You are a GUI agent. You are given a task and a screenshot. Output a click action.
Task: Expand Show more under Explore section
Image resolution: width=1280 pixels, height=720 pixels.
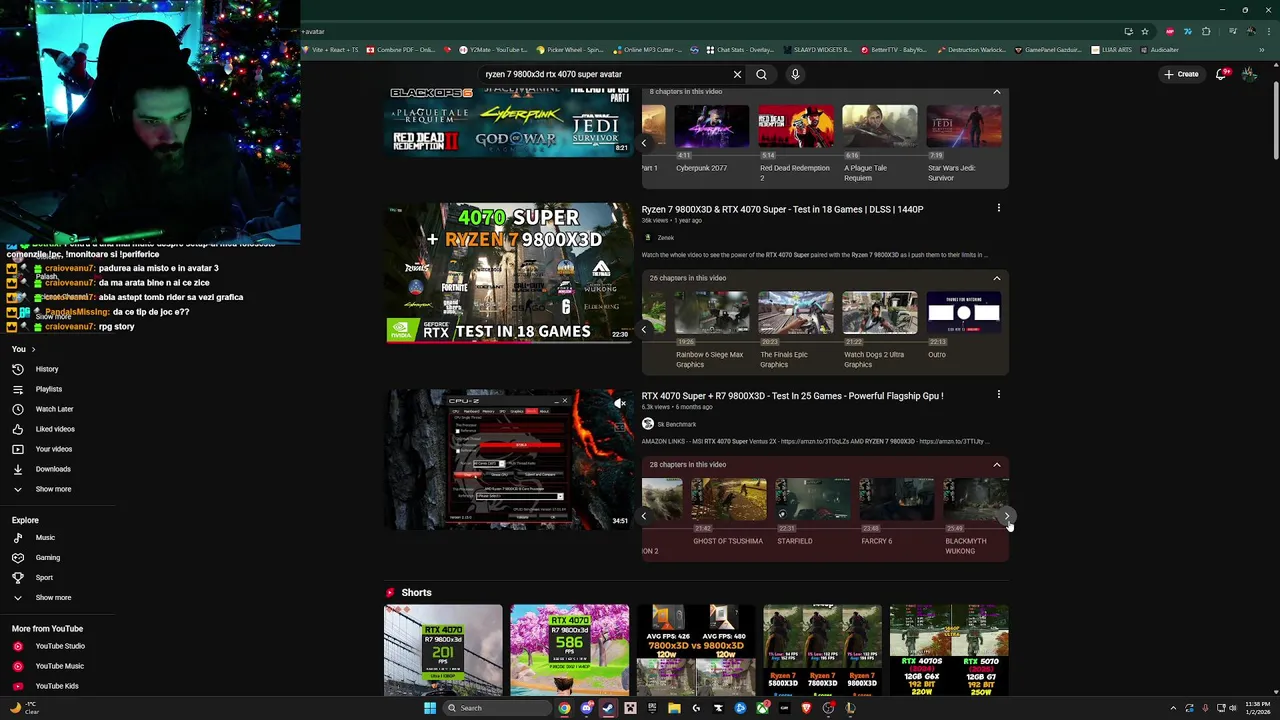coord(53,597)
